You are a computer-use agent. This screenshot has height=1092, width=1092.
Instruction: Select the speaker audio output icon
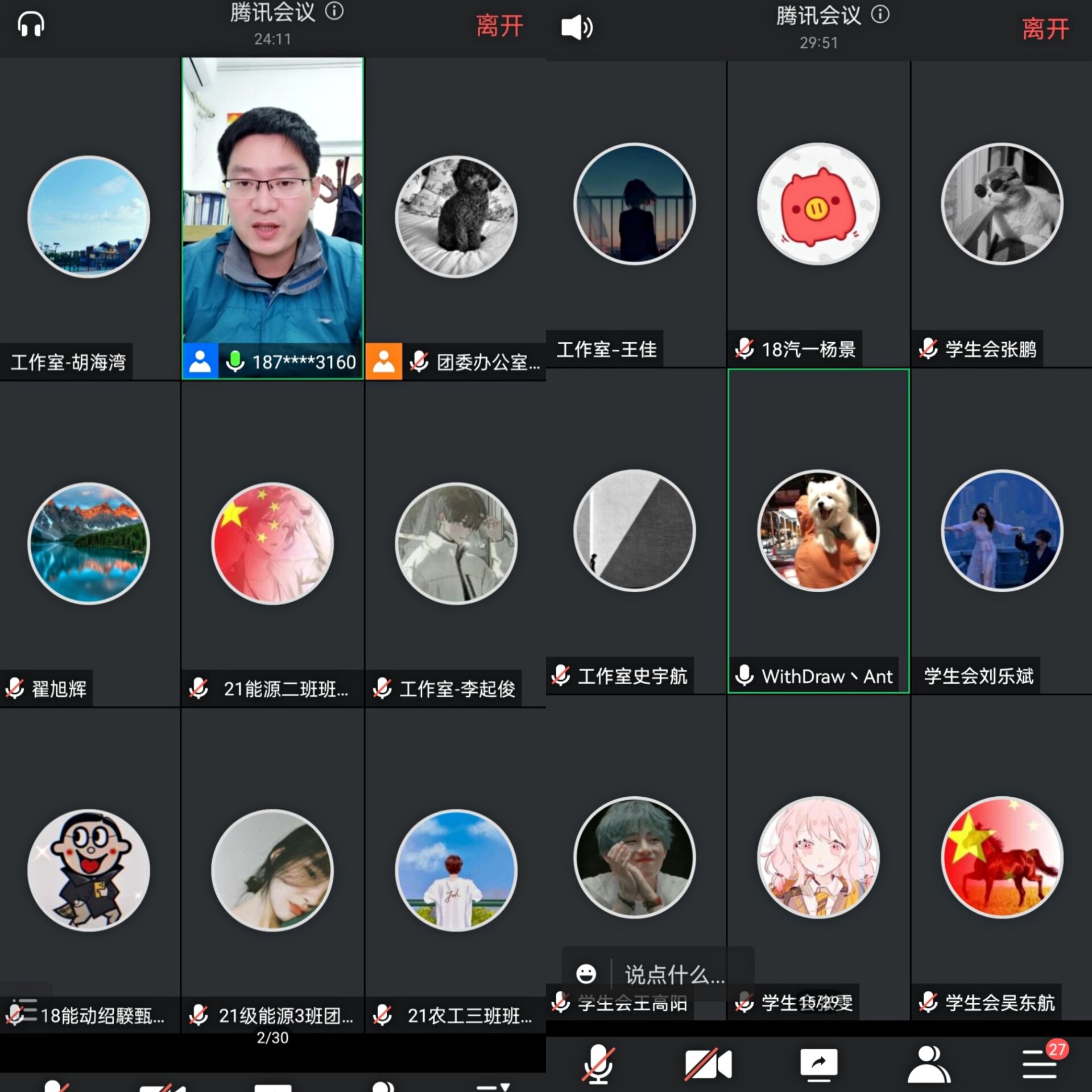click(x=577, y=26)
